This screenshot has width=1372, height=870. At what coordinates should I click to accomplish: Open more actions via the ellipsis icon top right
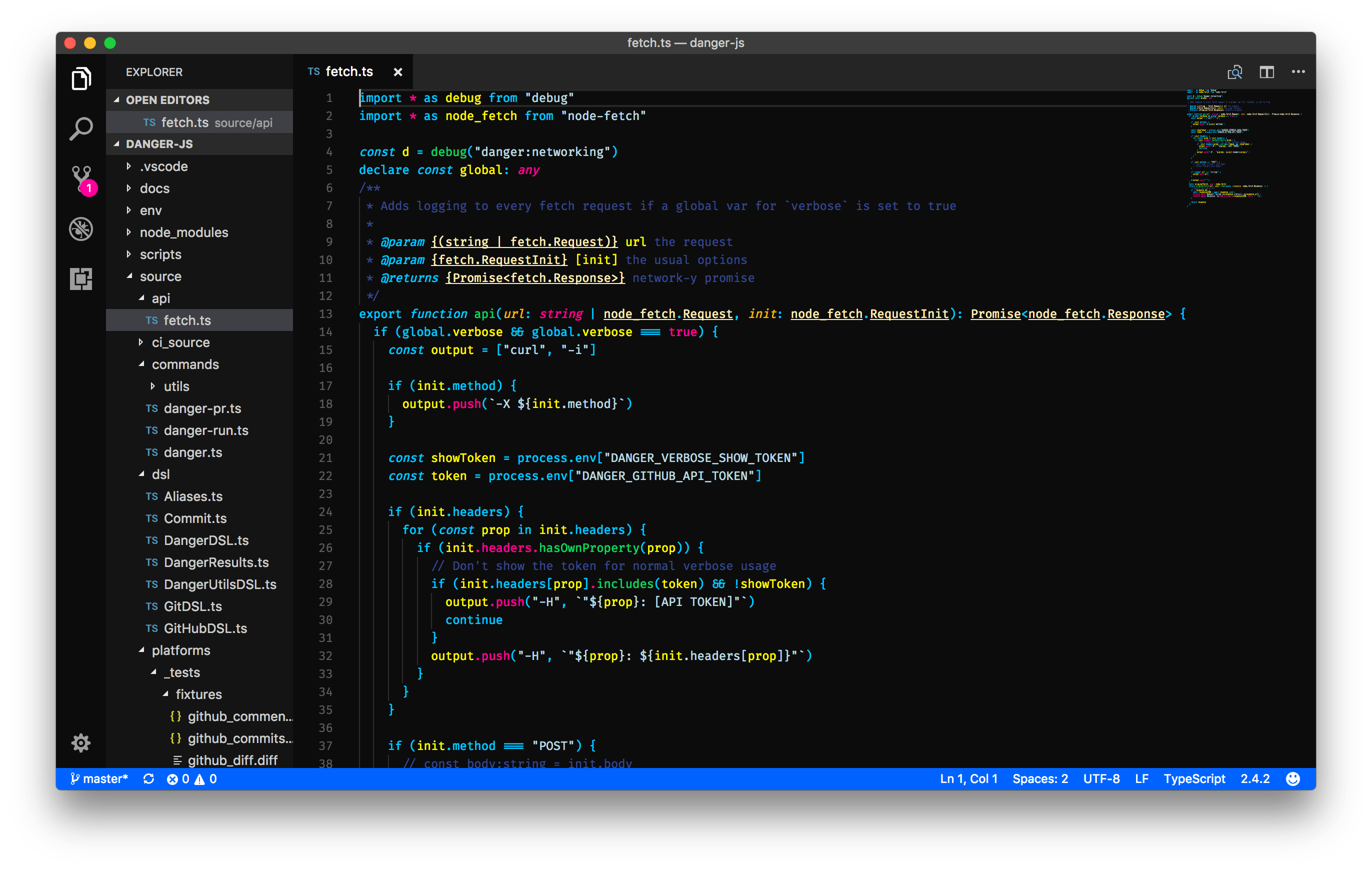[1298, 72]
